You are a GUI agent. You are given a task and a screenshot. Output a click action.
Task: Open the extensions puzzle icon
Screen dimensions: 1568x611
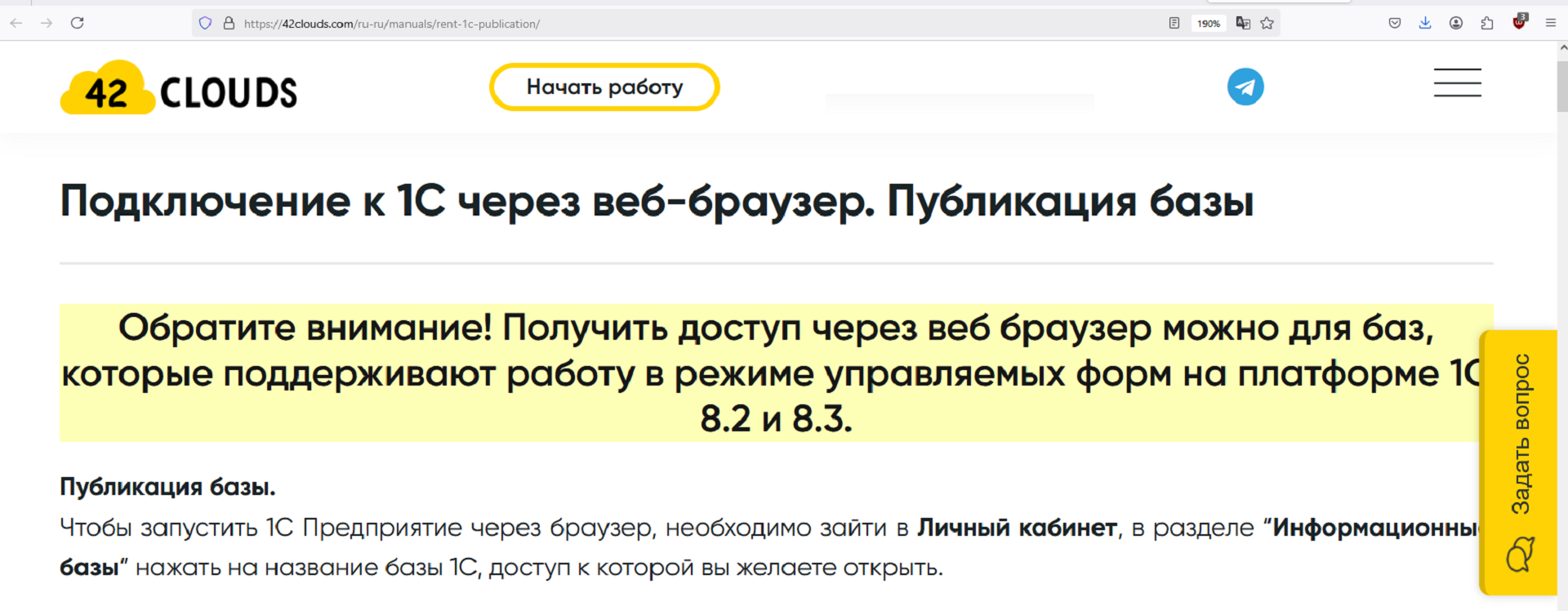coord(1487,24)
